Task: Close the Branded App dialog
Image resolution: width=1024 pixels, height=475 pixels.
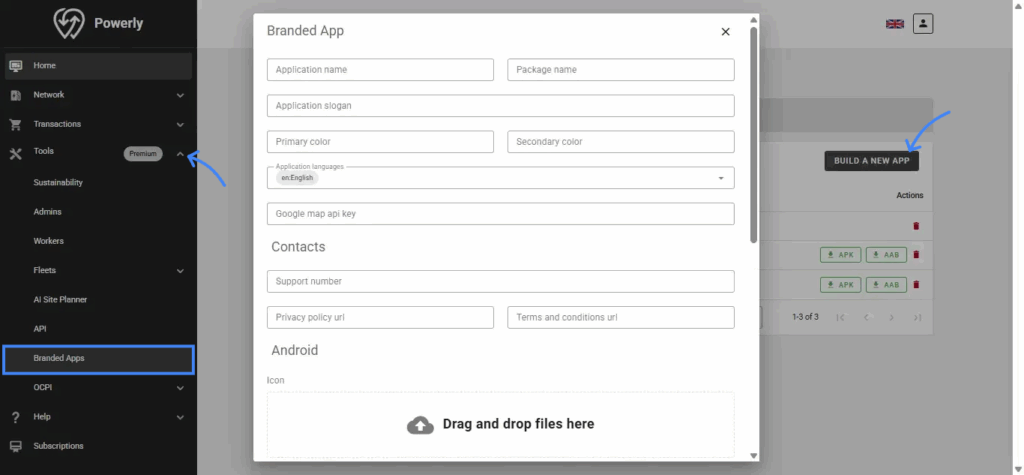Action: 726,32
